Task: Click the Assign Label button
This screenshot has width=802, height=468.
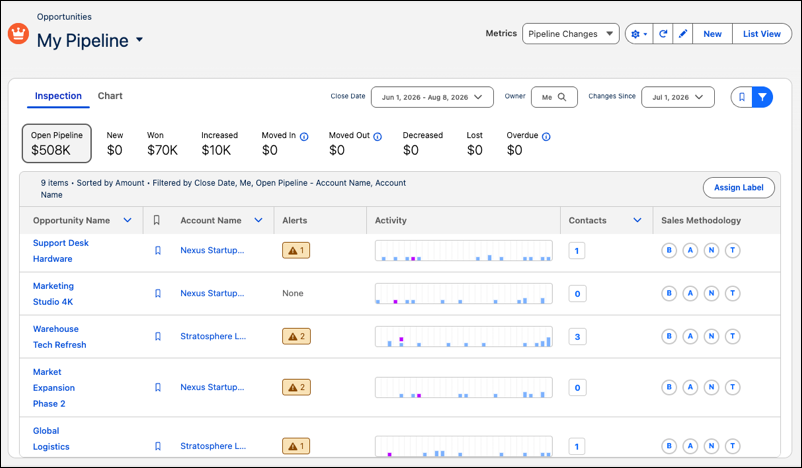Action: coord(739,188)
